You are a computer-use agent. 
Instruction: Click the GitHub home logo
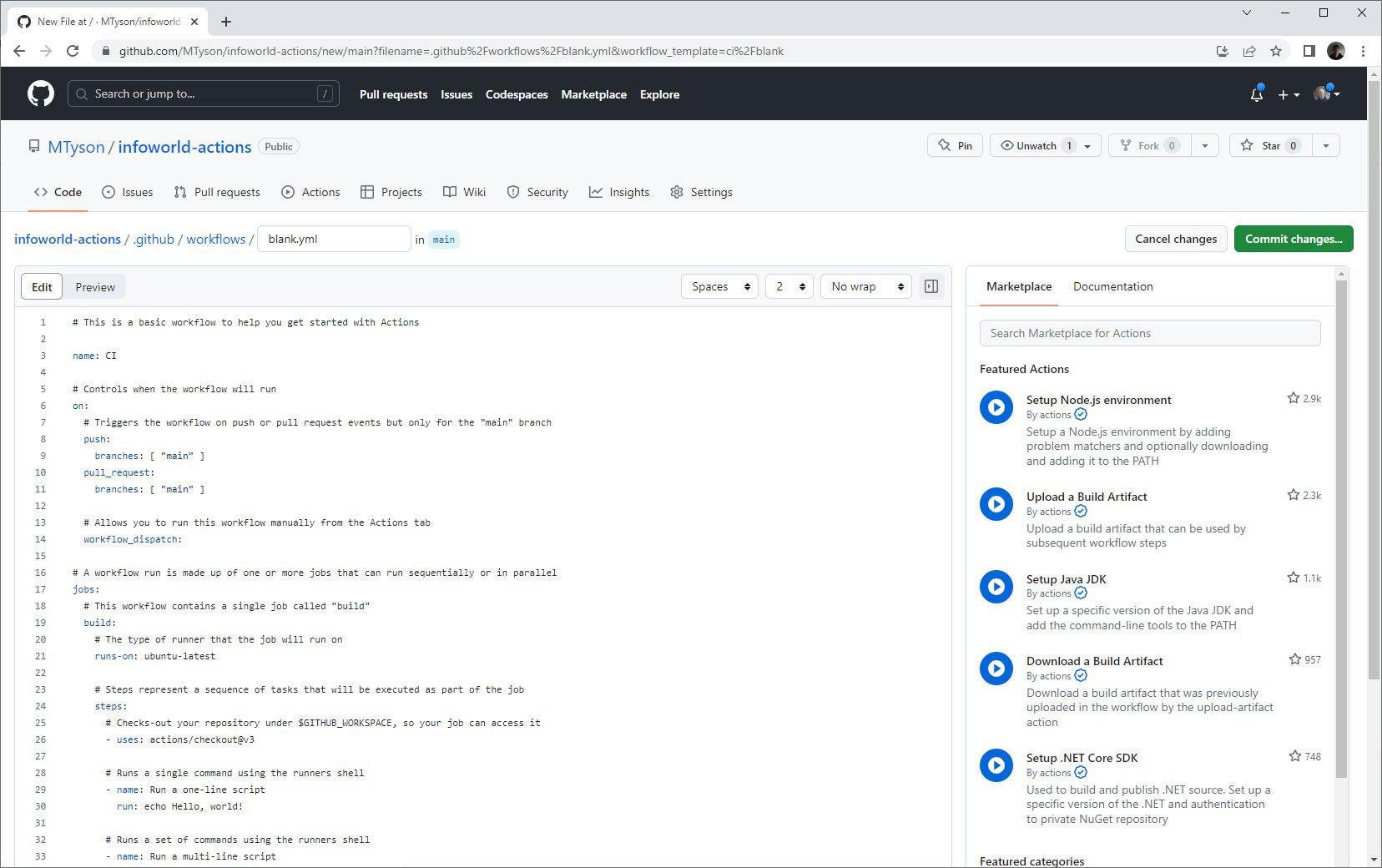(x=38, y=93)
